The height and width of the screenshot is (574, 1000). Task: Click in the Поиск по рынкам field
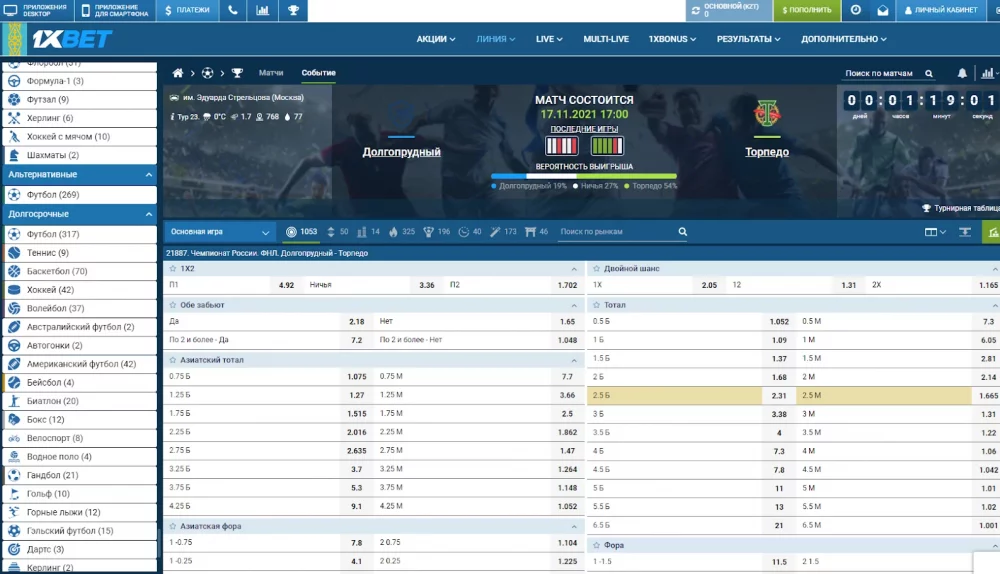click(615, 232)
